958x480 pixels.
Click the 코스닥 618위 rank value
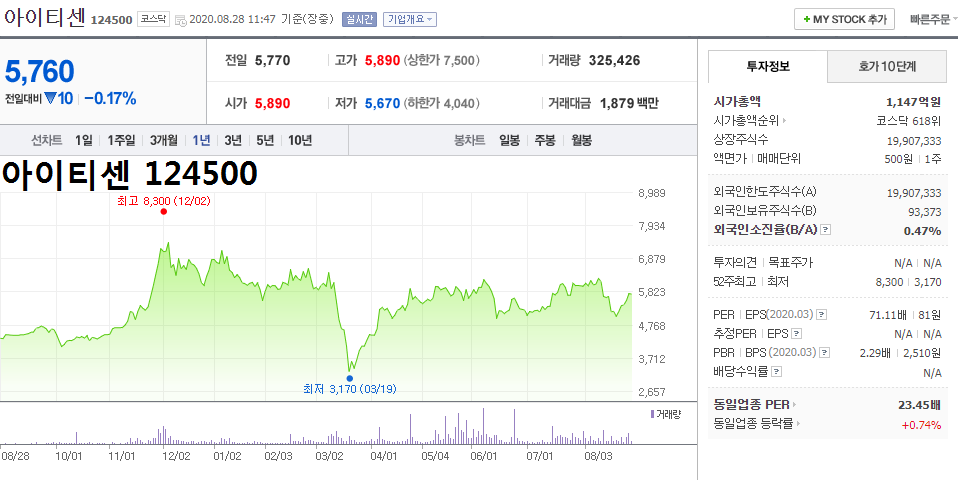[909, 122]
